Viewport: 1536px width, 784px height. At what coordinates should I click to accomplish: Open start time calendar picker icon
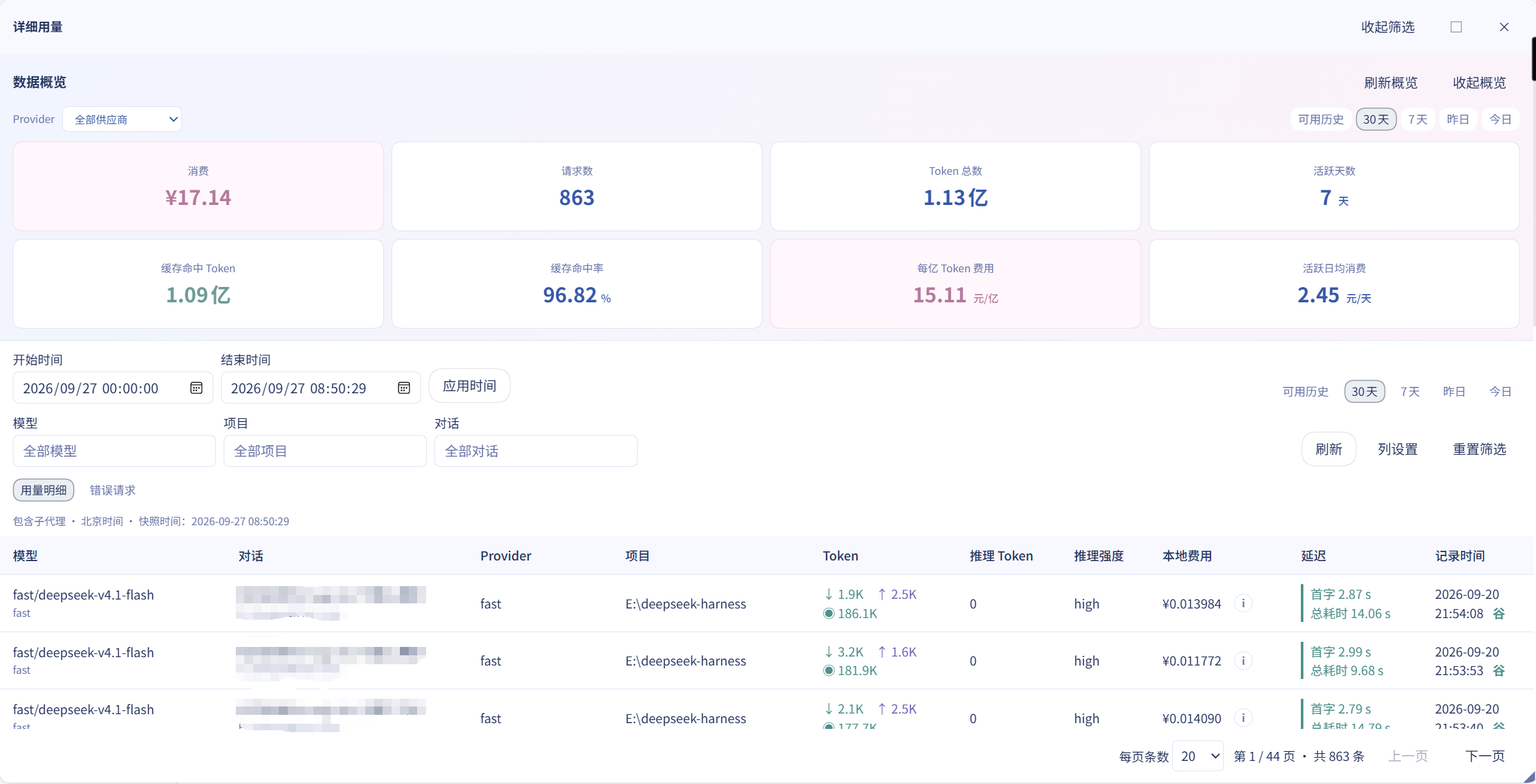(196, 388)
